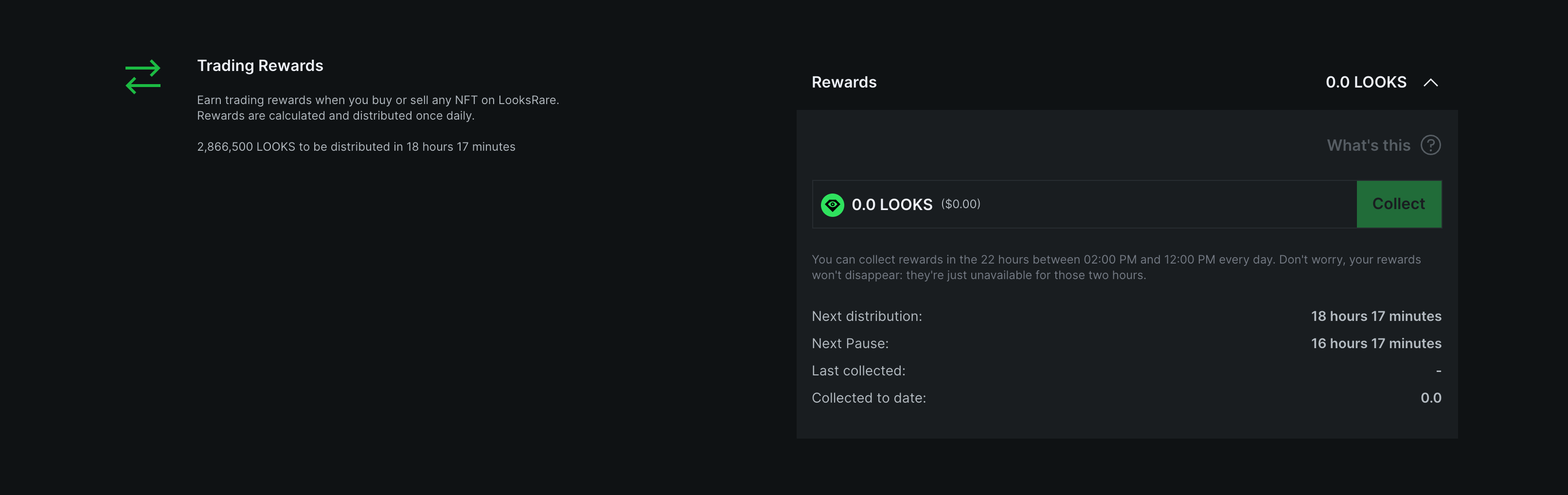Click the reward collection hours notice text
Image resolution: width=1568 pixels, height=495 pixels.
pyautogui.click(x=1115, y=267)
